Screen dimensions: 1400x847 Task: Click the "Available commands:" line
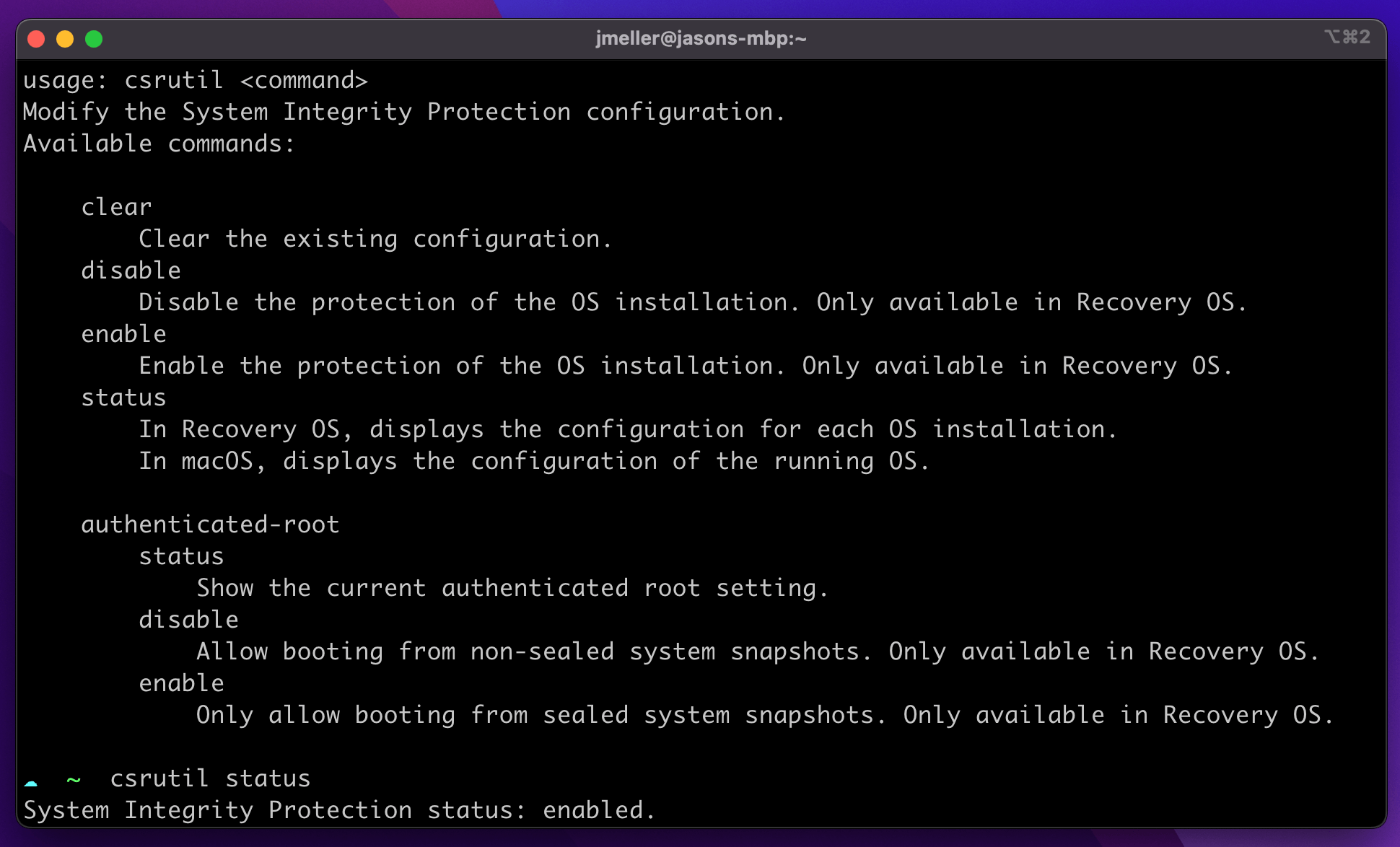159,144
